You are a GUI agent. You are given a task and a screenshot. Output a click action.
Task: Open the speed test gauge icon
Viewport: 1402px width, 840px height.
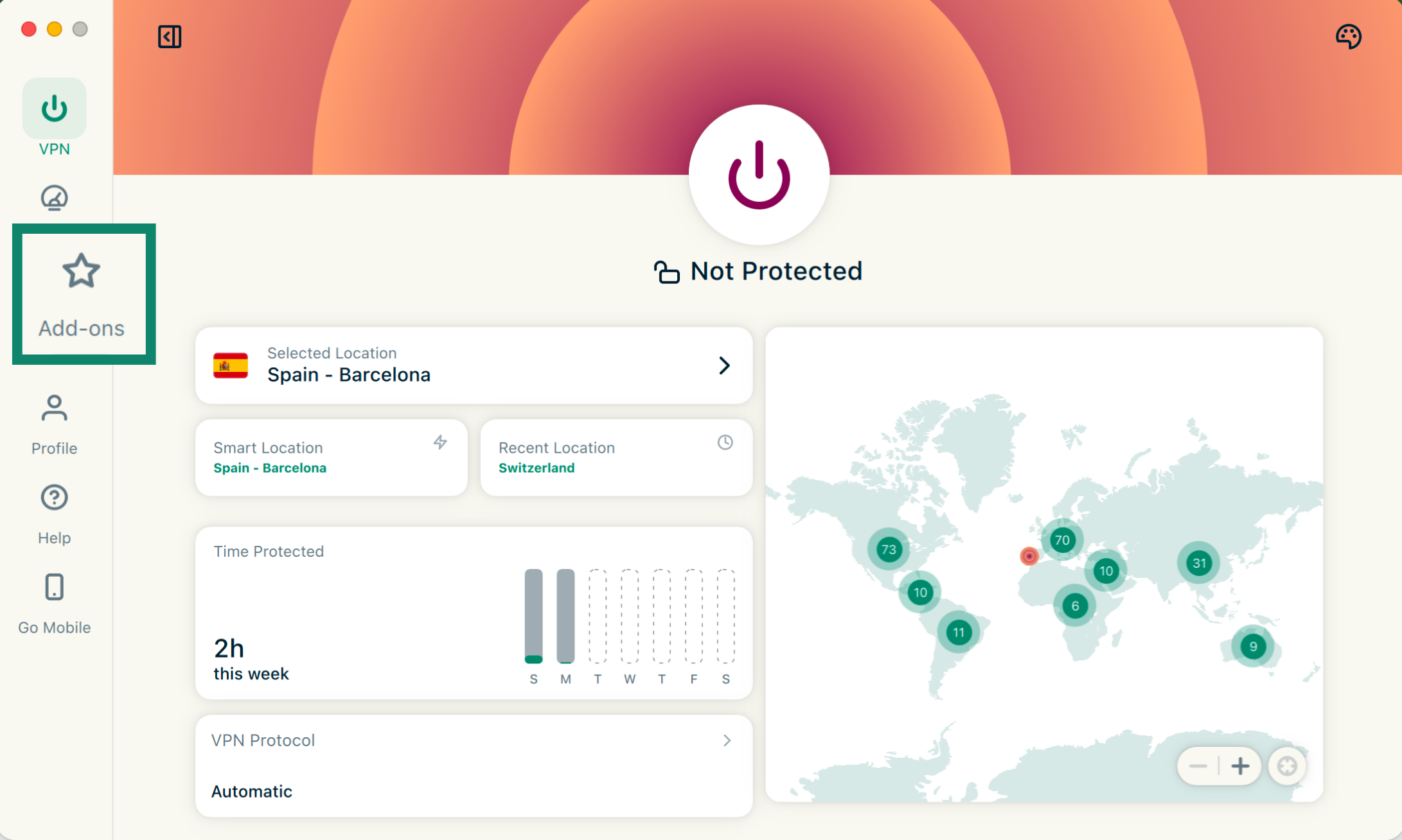(55, 198)
